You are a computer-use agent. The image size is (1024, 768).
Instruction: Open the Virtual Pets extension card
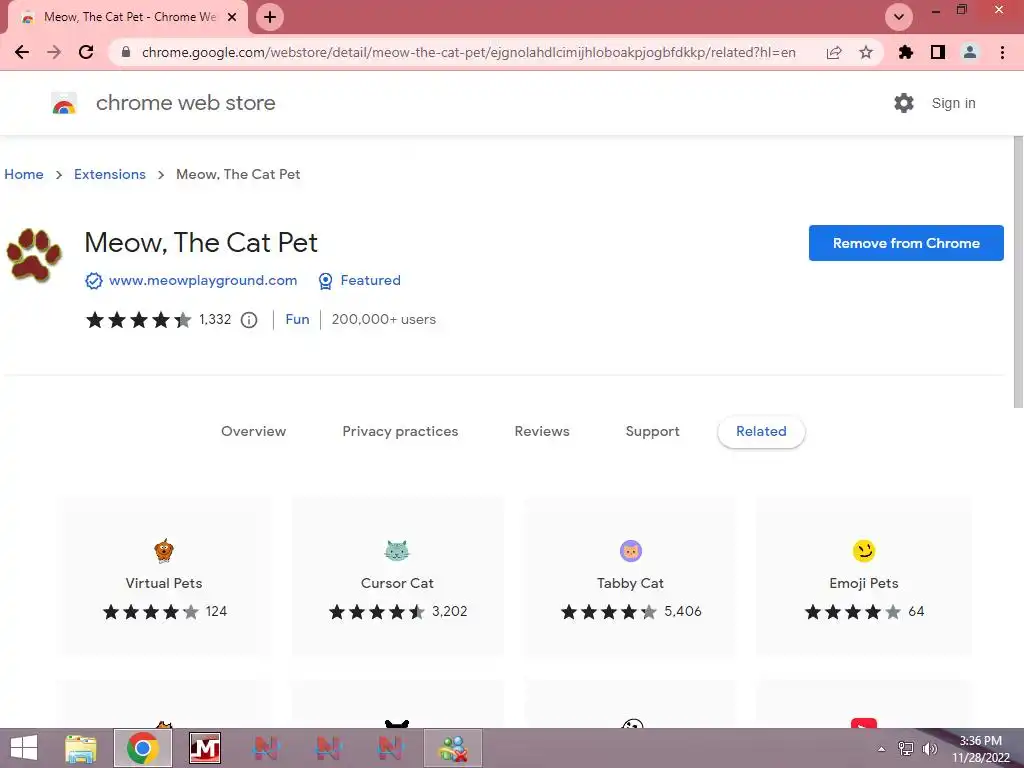click(x=164, y=576)
